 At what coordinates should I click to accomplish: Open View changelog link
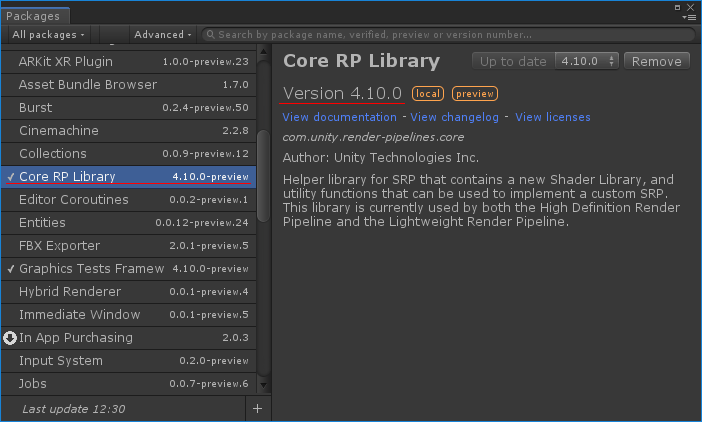(x=454, y=117)
